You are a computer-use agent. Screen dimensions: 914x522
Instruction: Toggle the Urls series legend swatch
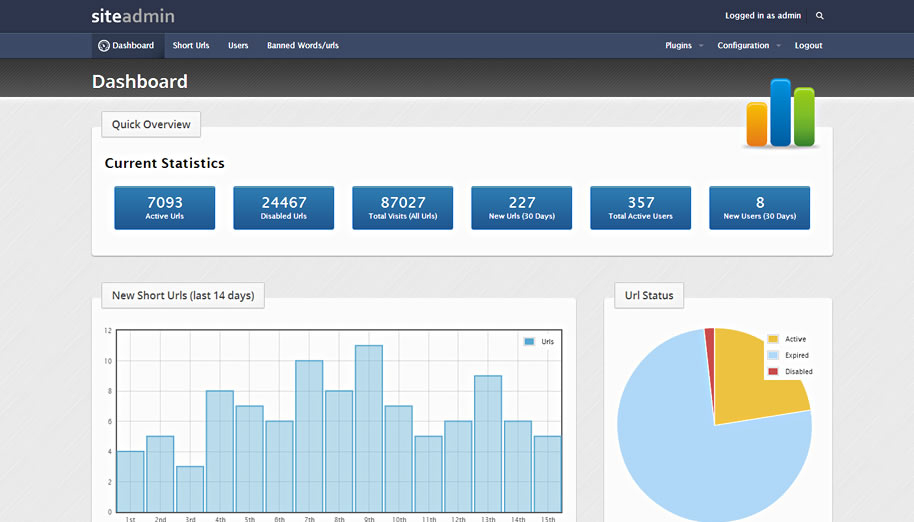point(529,341)
